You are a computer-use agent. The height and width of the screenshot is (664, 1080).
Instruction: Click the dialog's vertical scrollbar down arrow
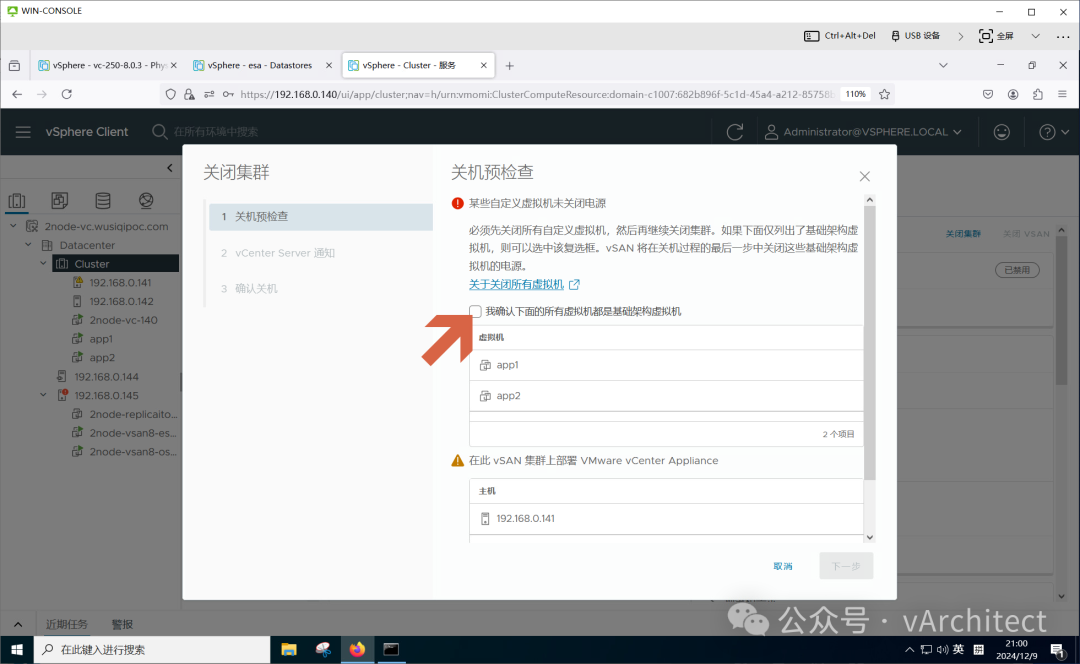(x=870, y=537)
